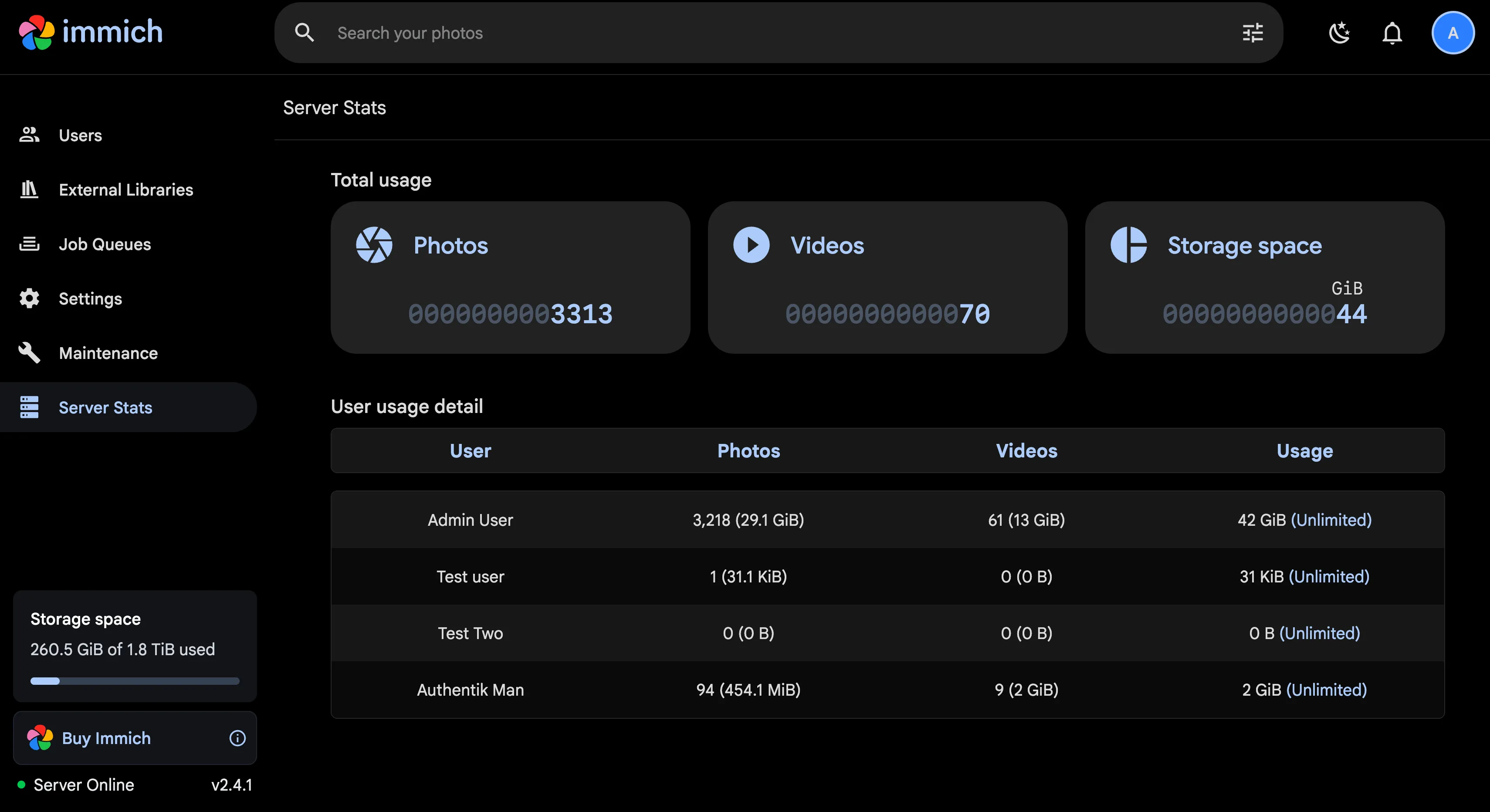
Task: Open search filter options icon
Action: (x=1253, y=33)
